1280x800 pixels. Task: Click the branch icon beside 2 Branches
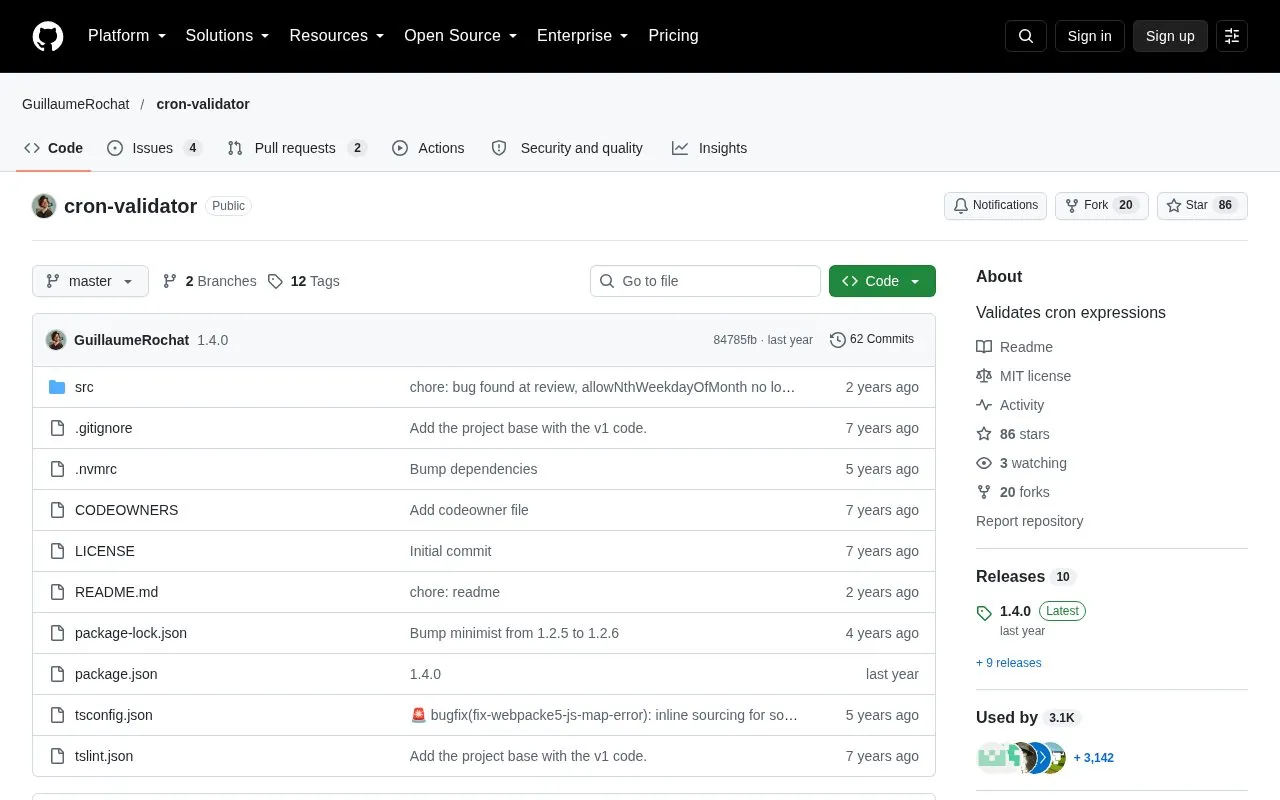[x=170, y=281]
